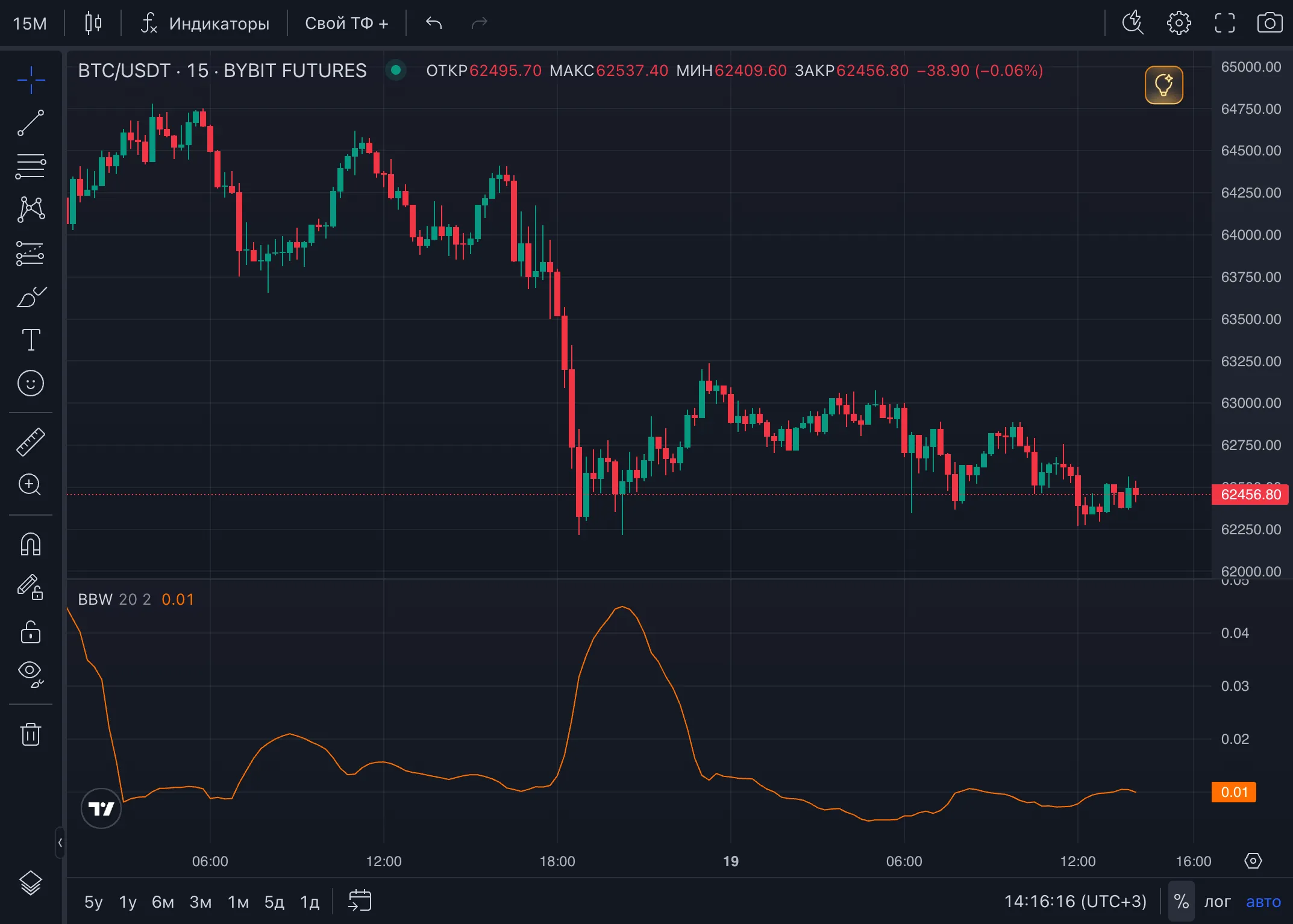This screenshot has width=1293, height=924.
Task: Open chart settings gear icon
Action: [1179, 23]
